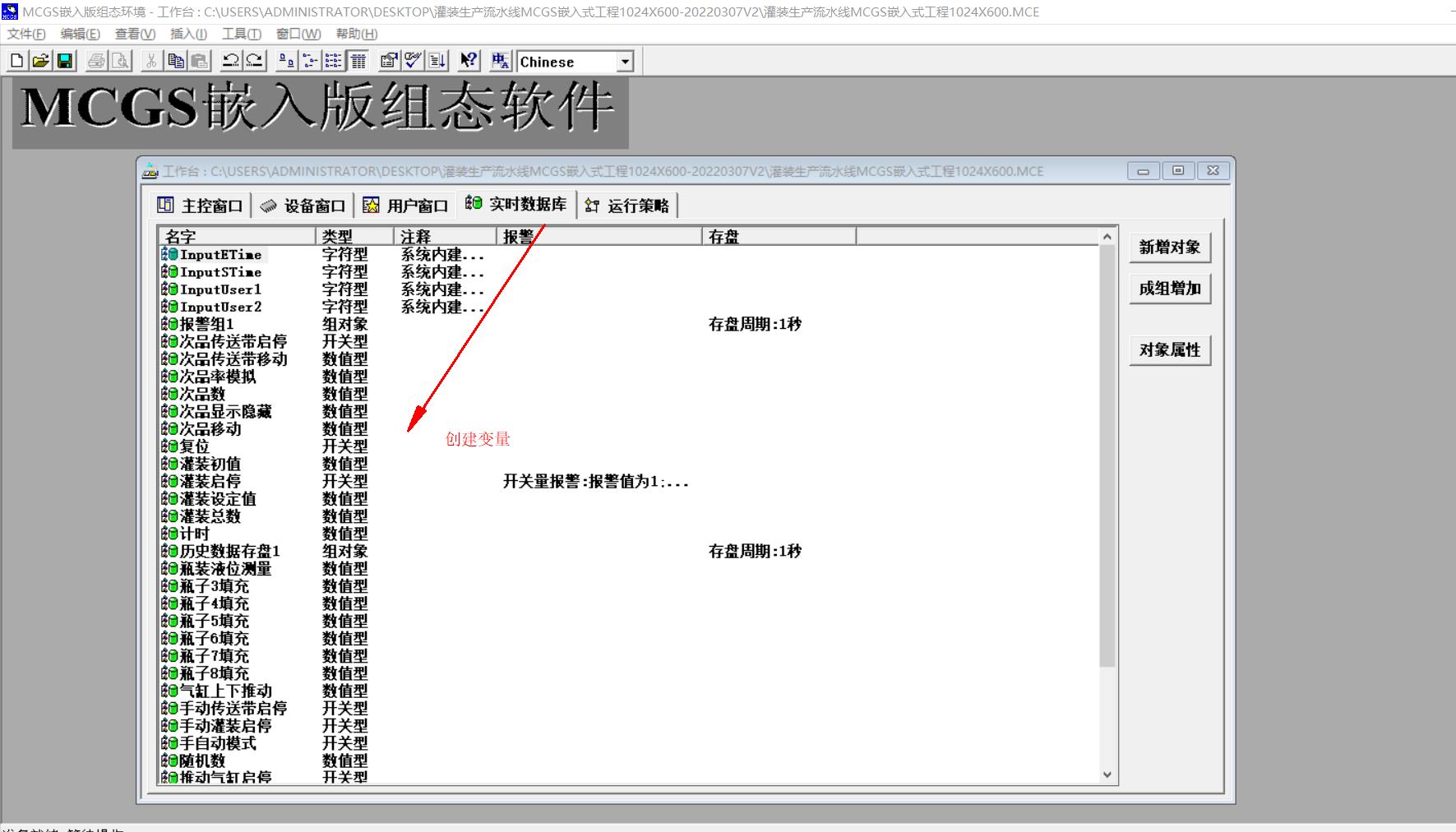Open 对象属性 for the selected variable
This screenshot has height=832, width=1456.
pyautogui.click(x=1170, y=349)
